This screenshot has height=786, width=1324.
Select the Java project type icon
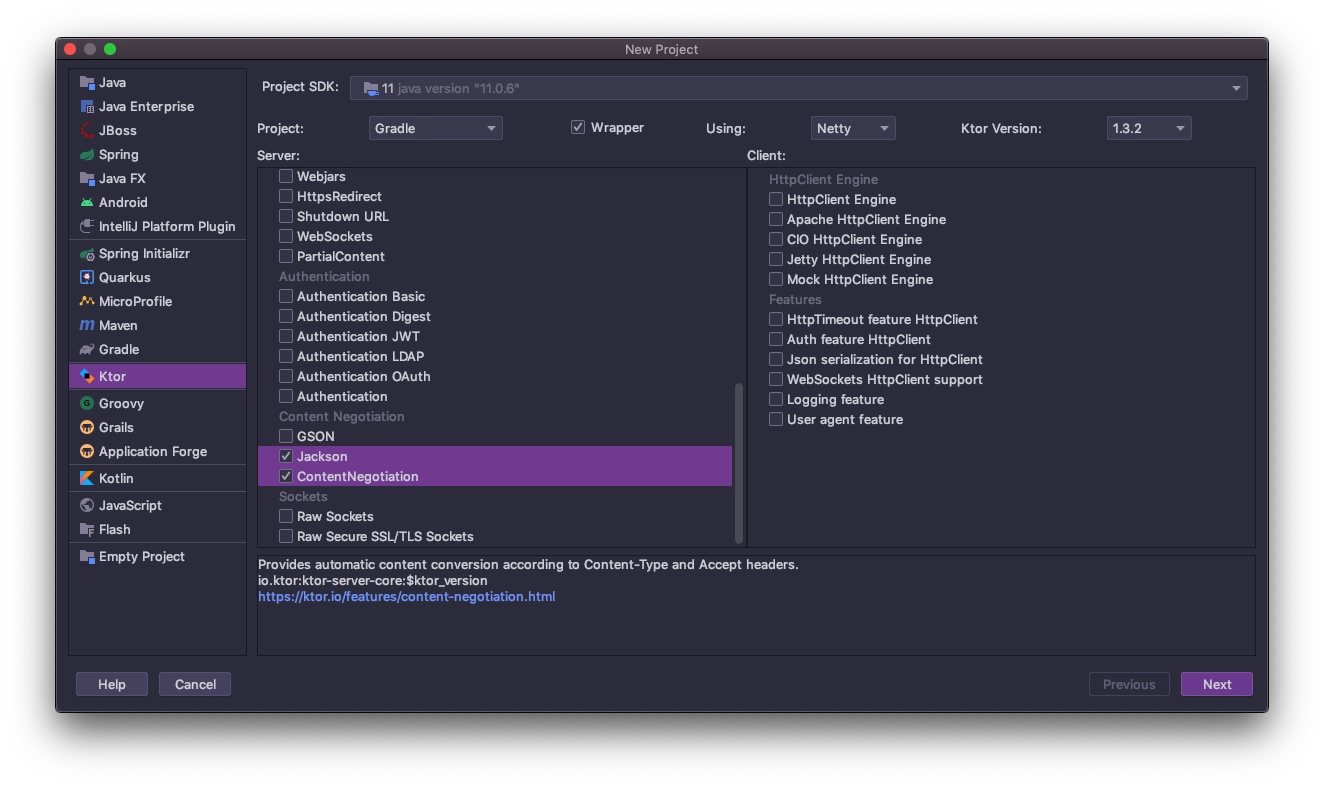coord(87,83)
